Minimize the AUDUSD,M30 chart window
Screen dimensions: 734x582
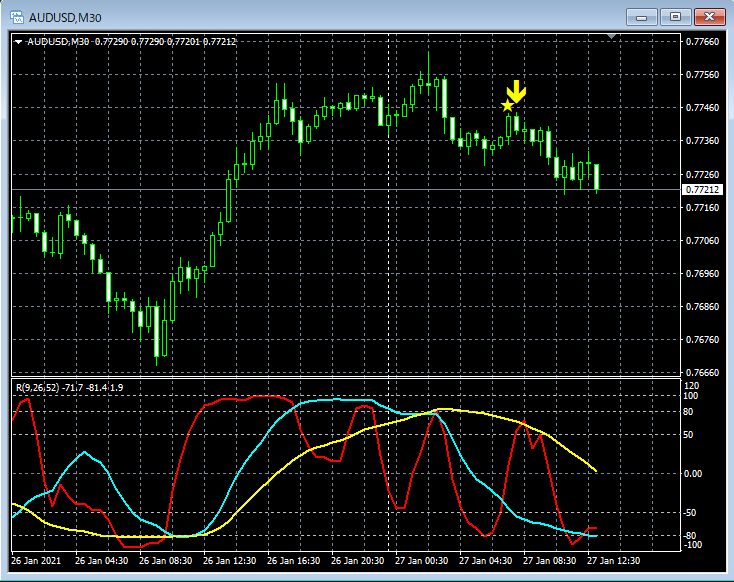click(x=641, y=17)
